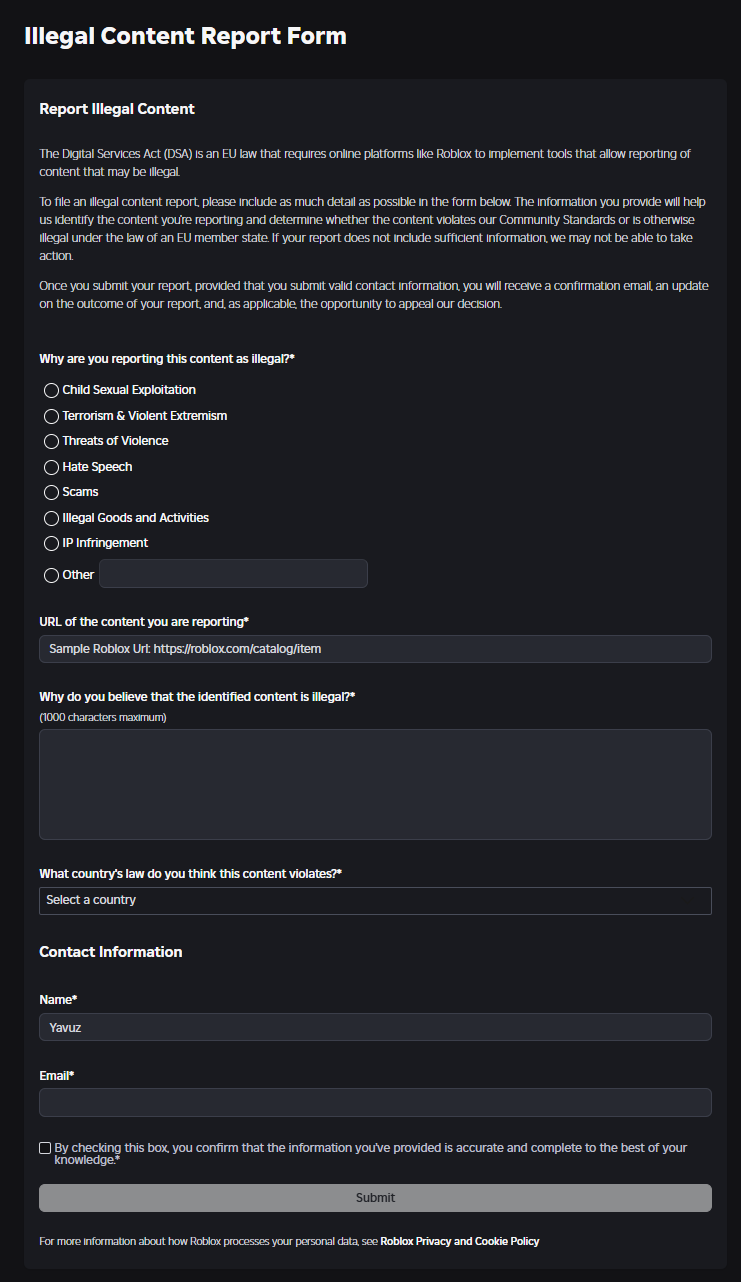Screen dimensions: 741x1282
Task: Click the IP Infringement label text
Action: coord(105,543)
